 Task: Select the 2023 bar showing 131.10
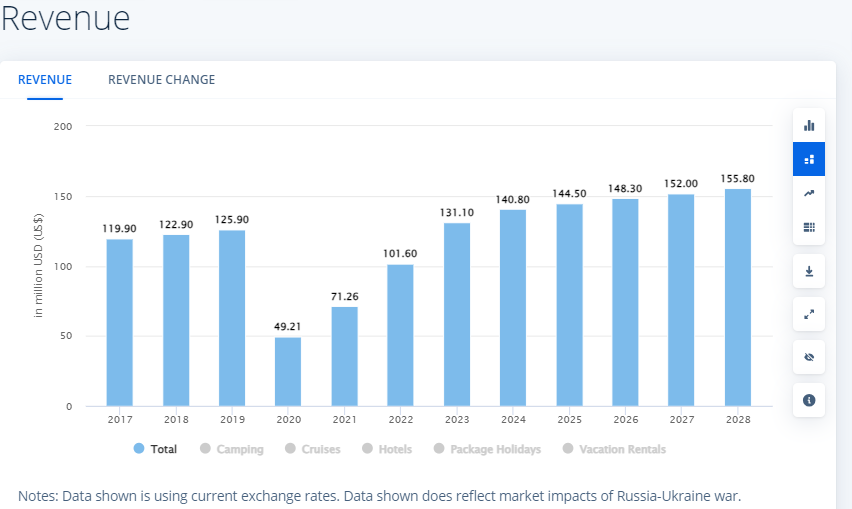click(457, 314)
